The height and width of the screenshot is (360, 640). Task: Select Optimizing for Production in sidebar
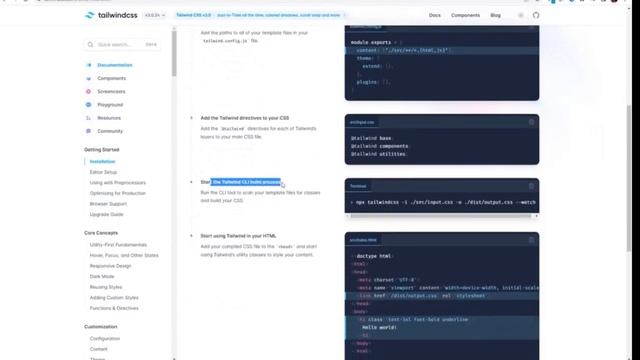[x=118, y=193]
